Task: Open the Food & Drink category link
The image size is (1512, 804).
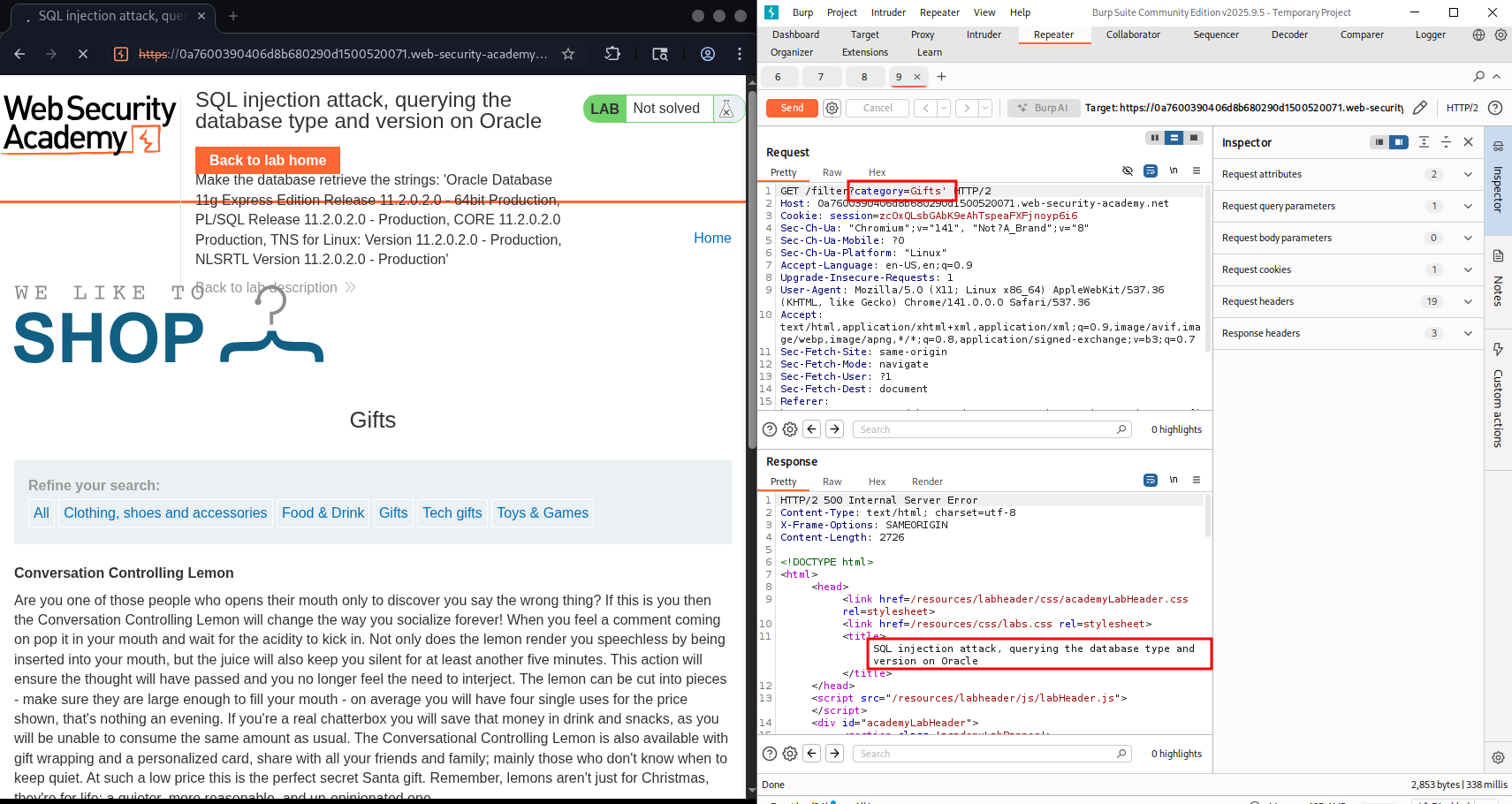Action: (323, 512)
